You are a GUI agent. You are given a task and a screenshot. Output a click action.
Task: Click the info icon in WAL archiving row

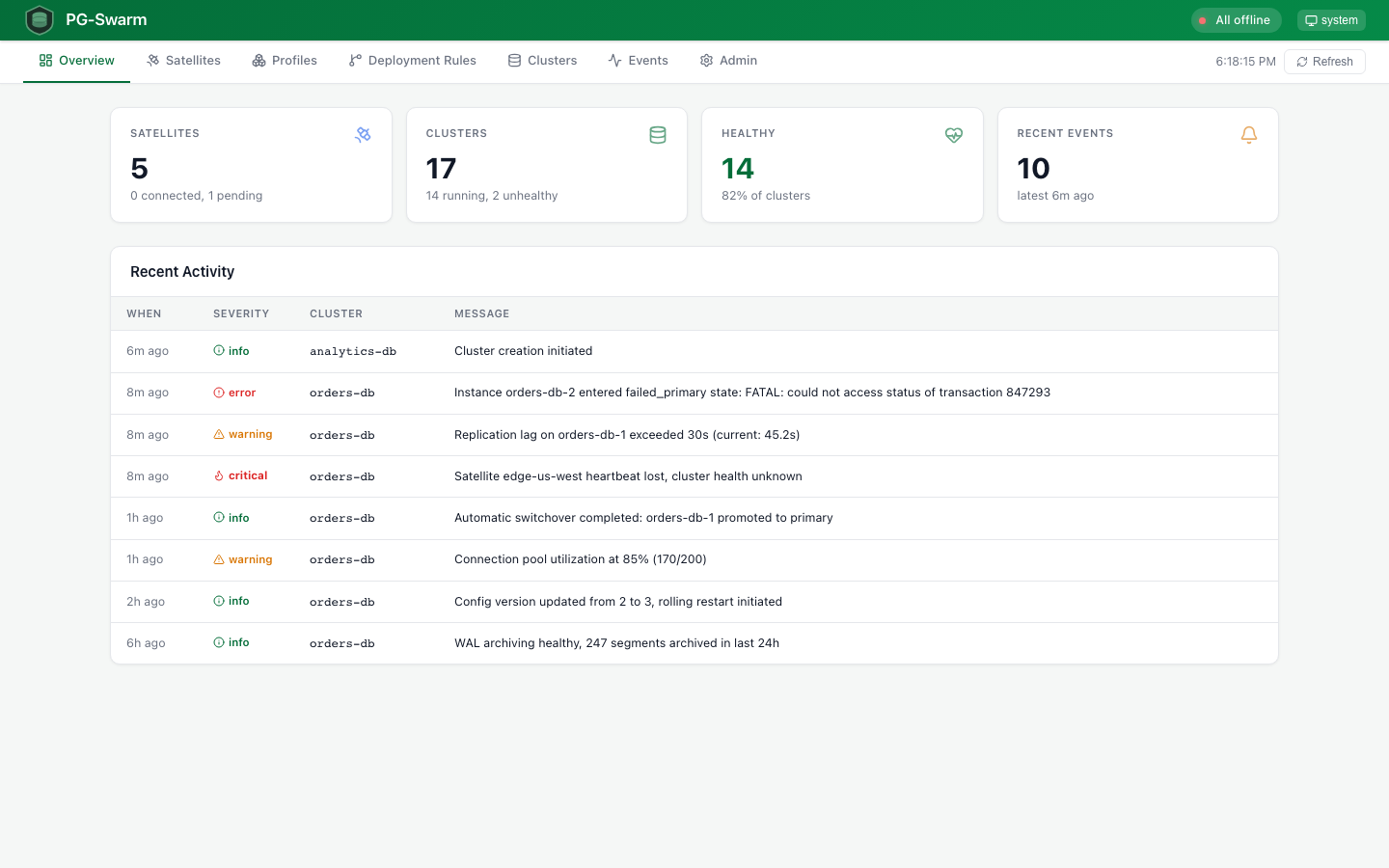point(219,642)
